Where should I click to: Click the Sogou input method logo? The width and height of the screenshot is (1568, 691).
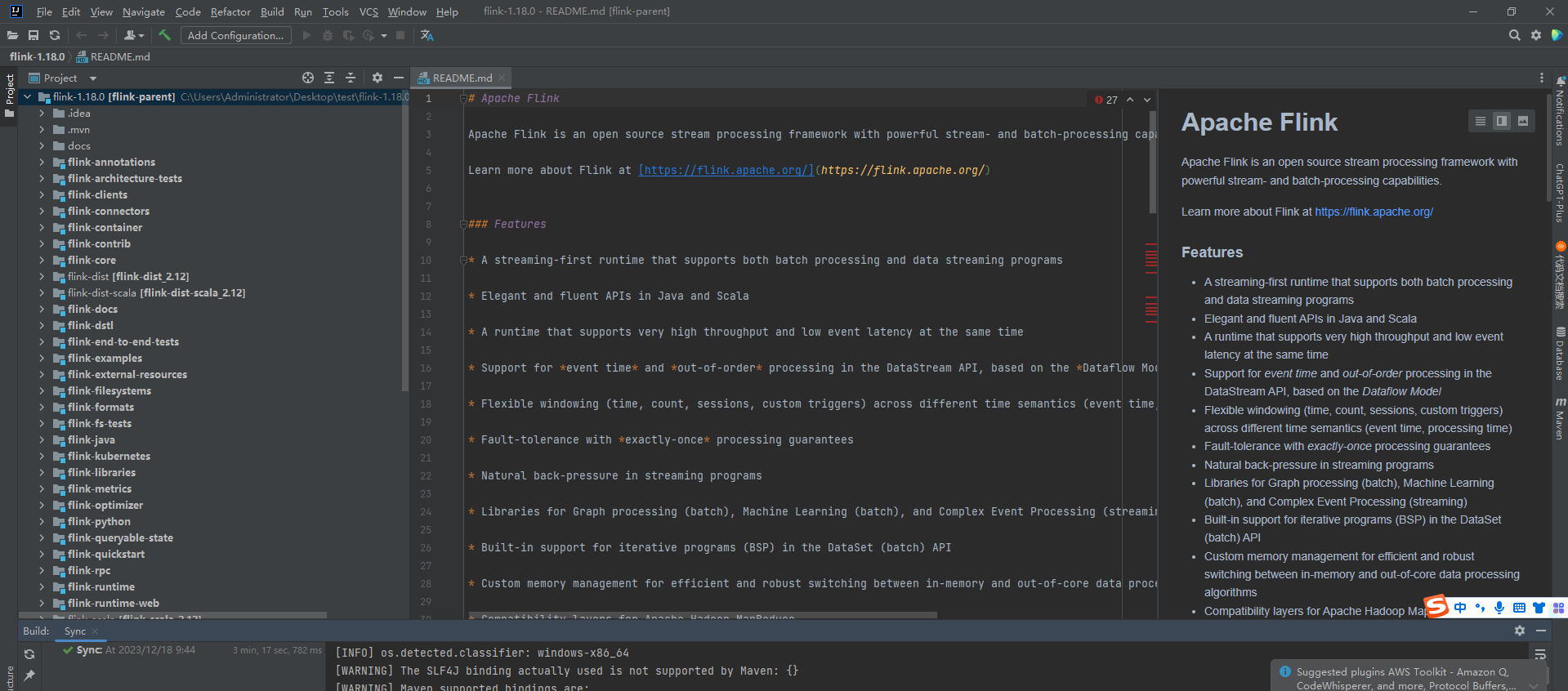click(x=1436, y=606)
